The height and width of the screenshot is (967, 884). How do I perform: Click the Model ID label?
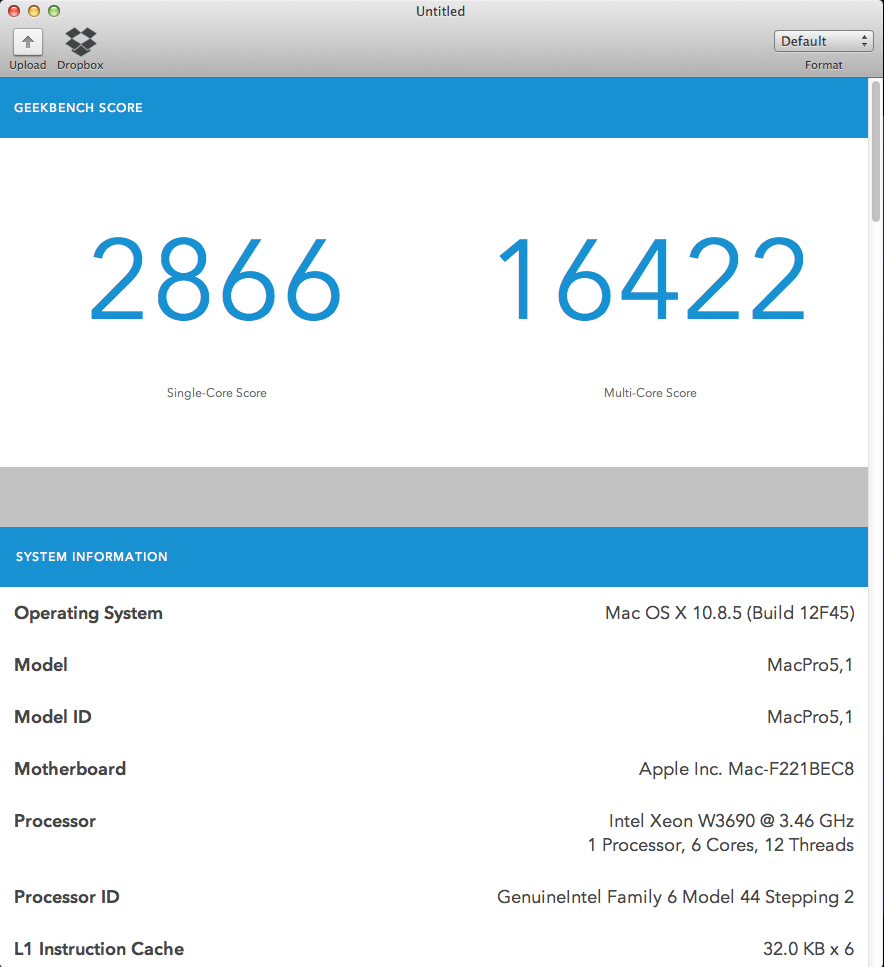(52, 717)
